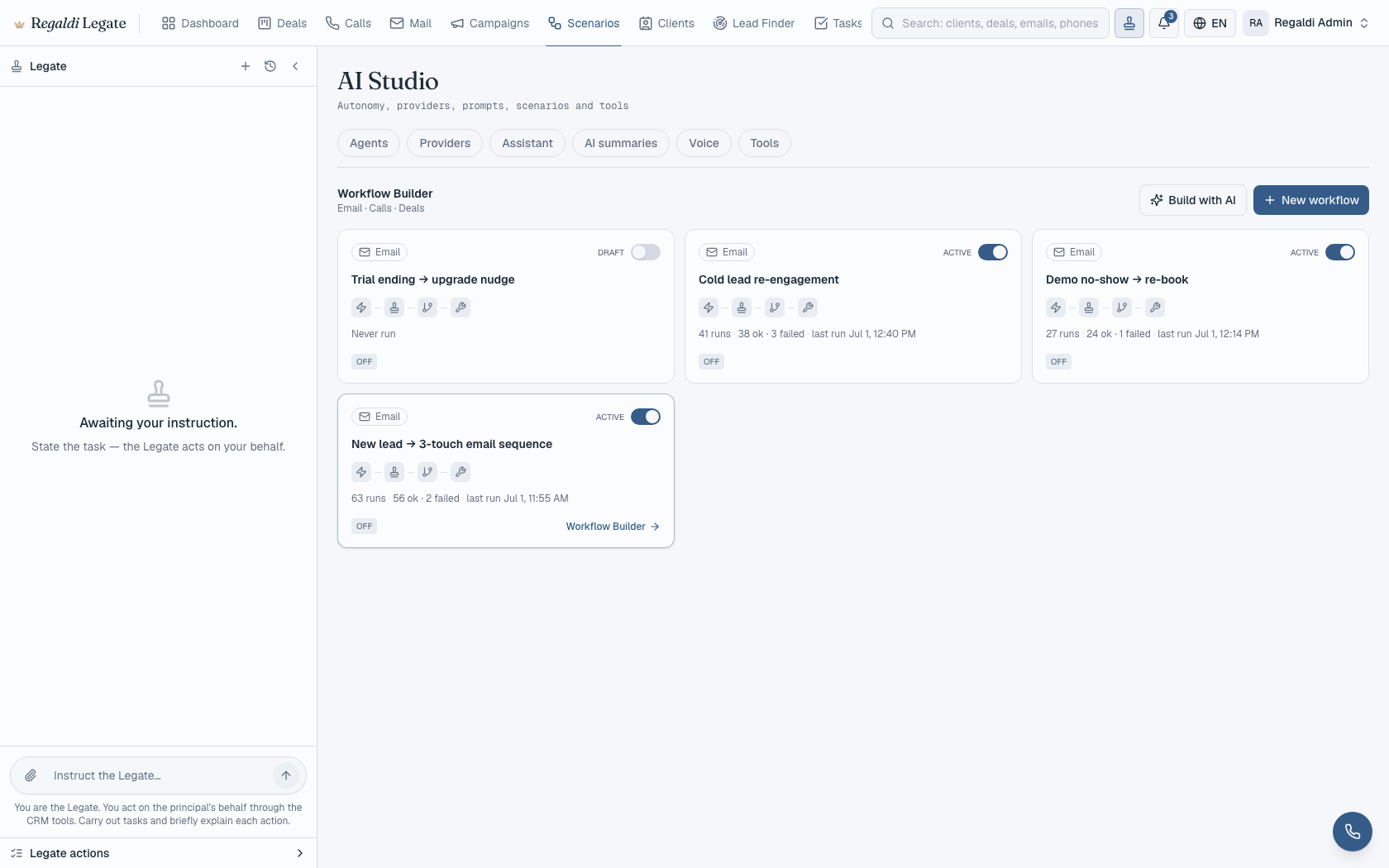The image size is (1389, 868).
Task: Switch to the Voice tab
Action: (704, 143)
